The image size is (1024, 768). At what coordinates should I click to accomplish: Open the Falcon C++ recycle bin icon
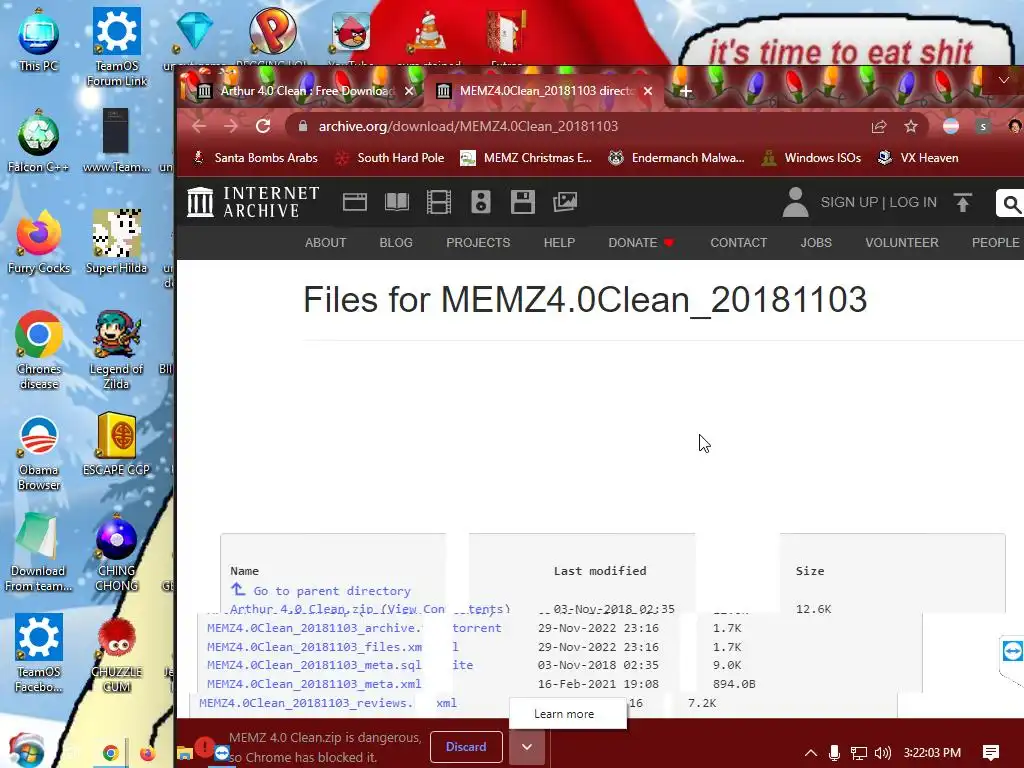coord(39,142)
